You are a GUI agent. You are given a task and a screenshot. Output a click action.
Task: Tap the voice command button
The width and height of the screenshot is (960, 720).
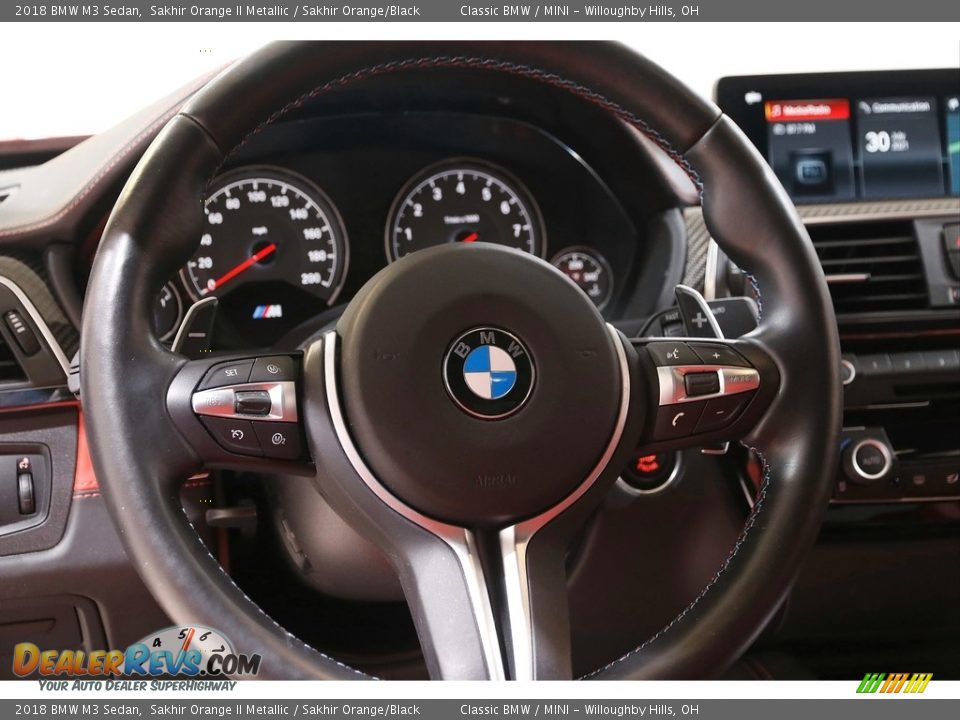tap(672, 353)
